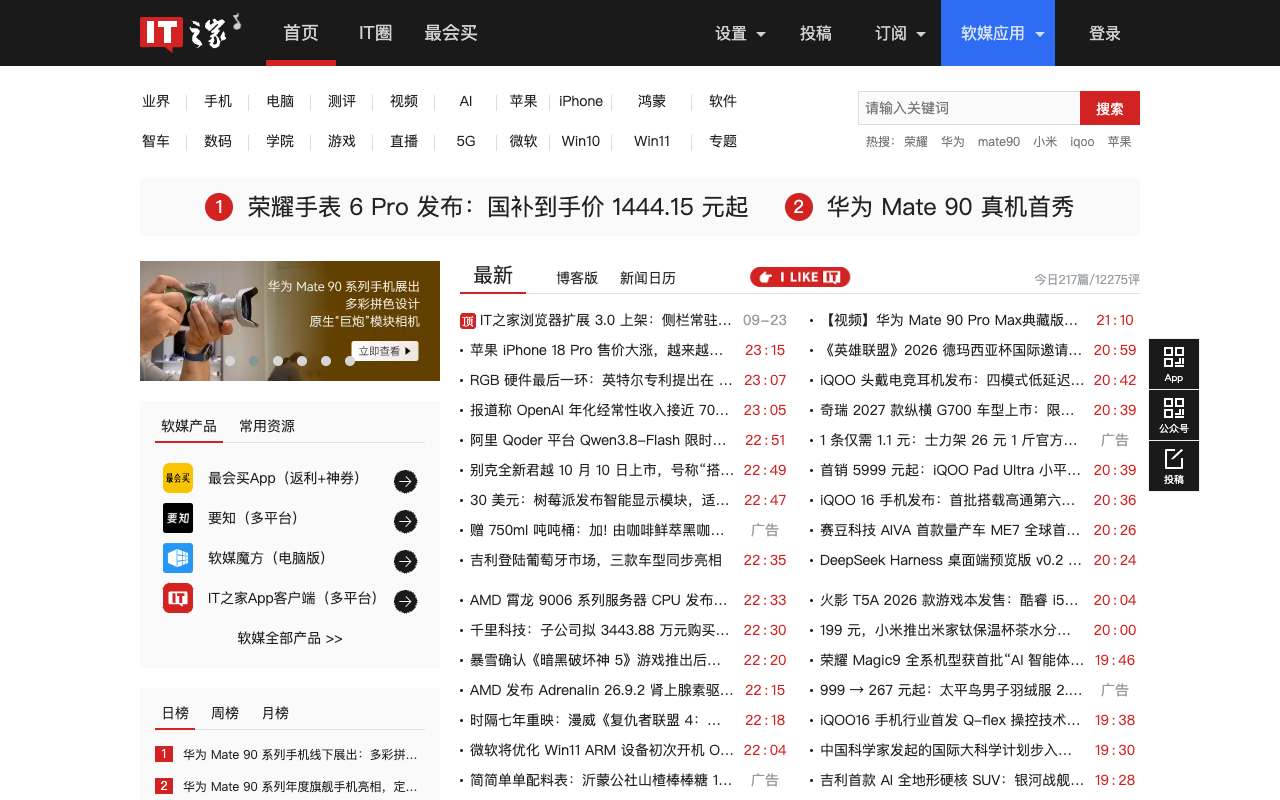Click the I LIKE IT badge

tap(800, 277)
